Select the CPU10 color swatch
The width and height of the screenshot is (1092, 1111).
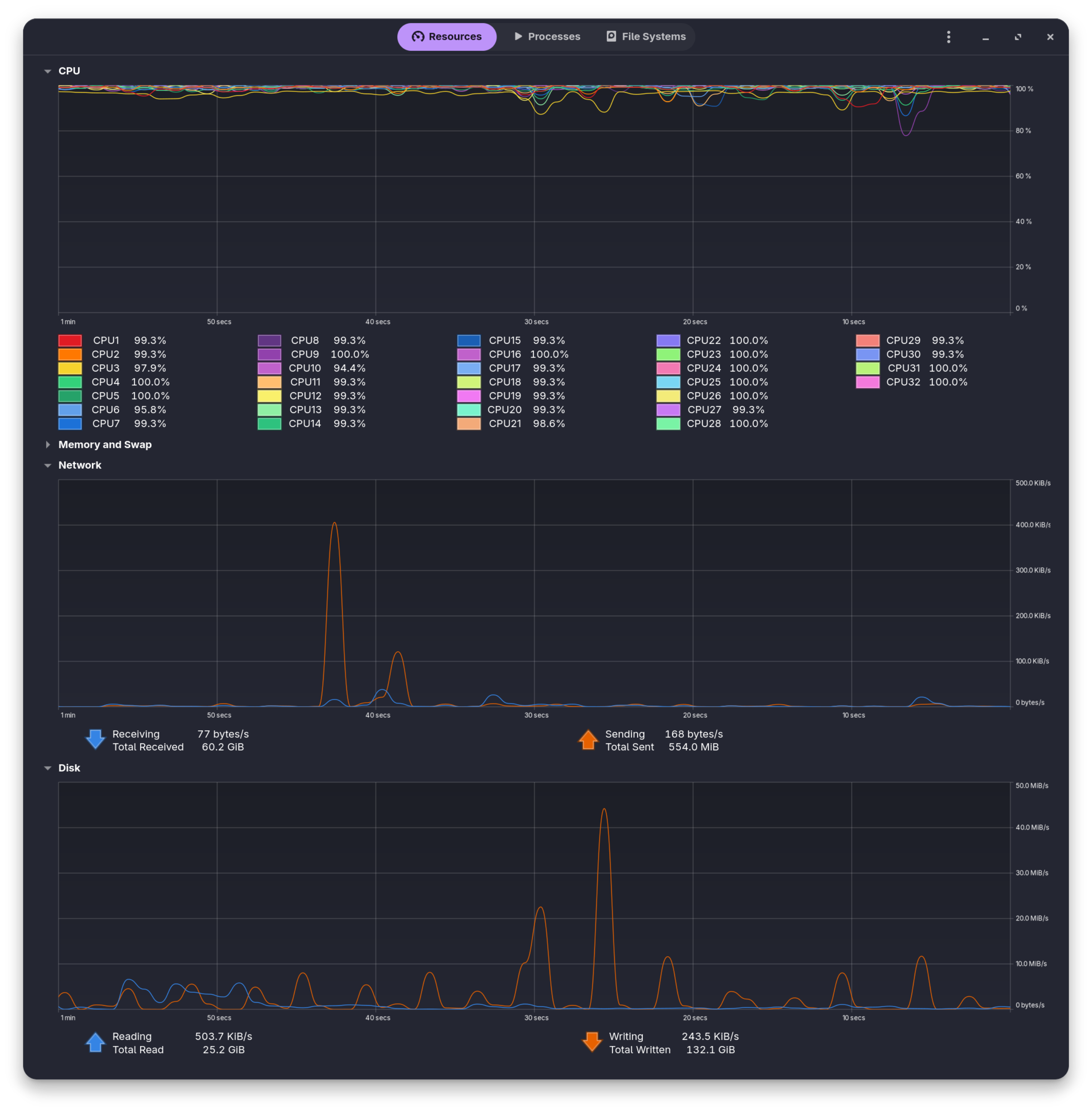270,368
